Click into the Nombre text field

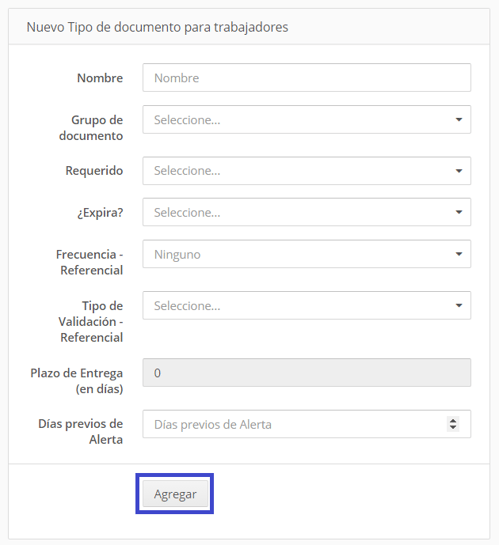point(306,78)
